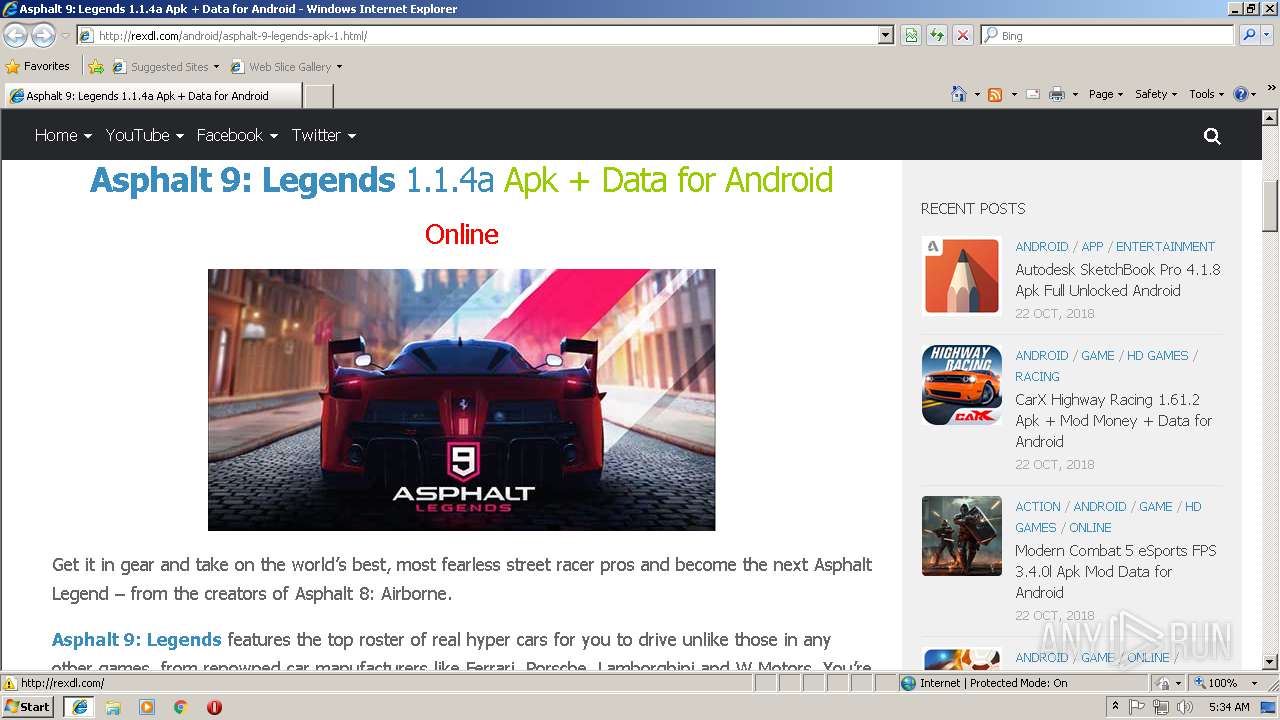This screenshot has height=720, width=1280.
Task: Print page with printer icon
Action: pos(1057,94)
